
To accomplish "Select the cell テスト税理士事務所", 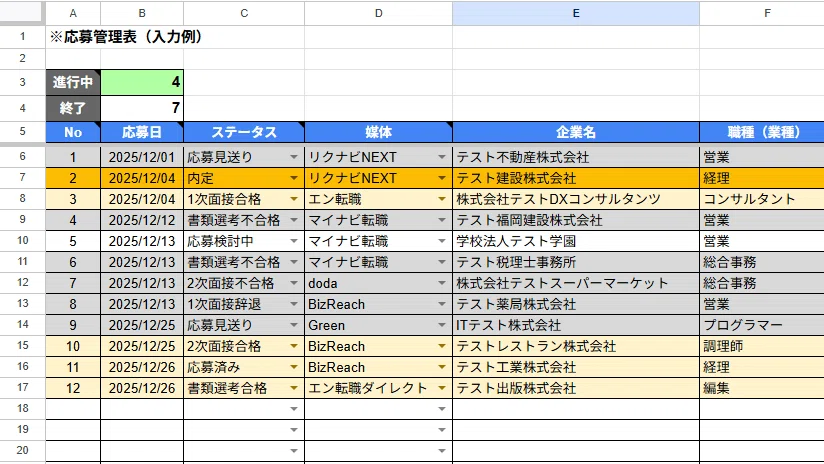I will coord(576,262).
